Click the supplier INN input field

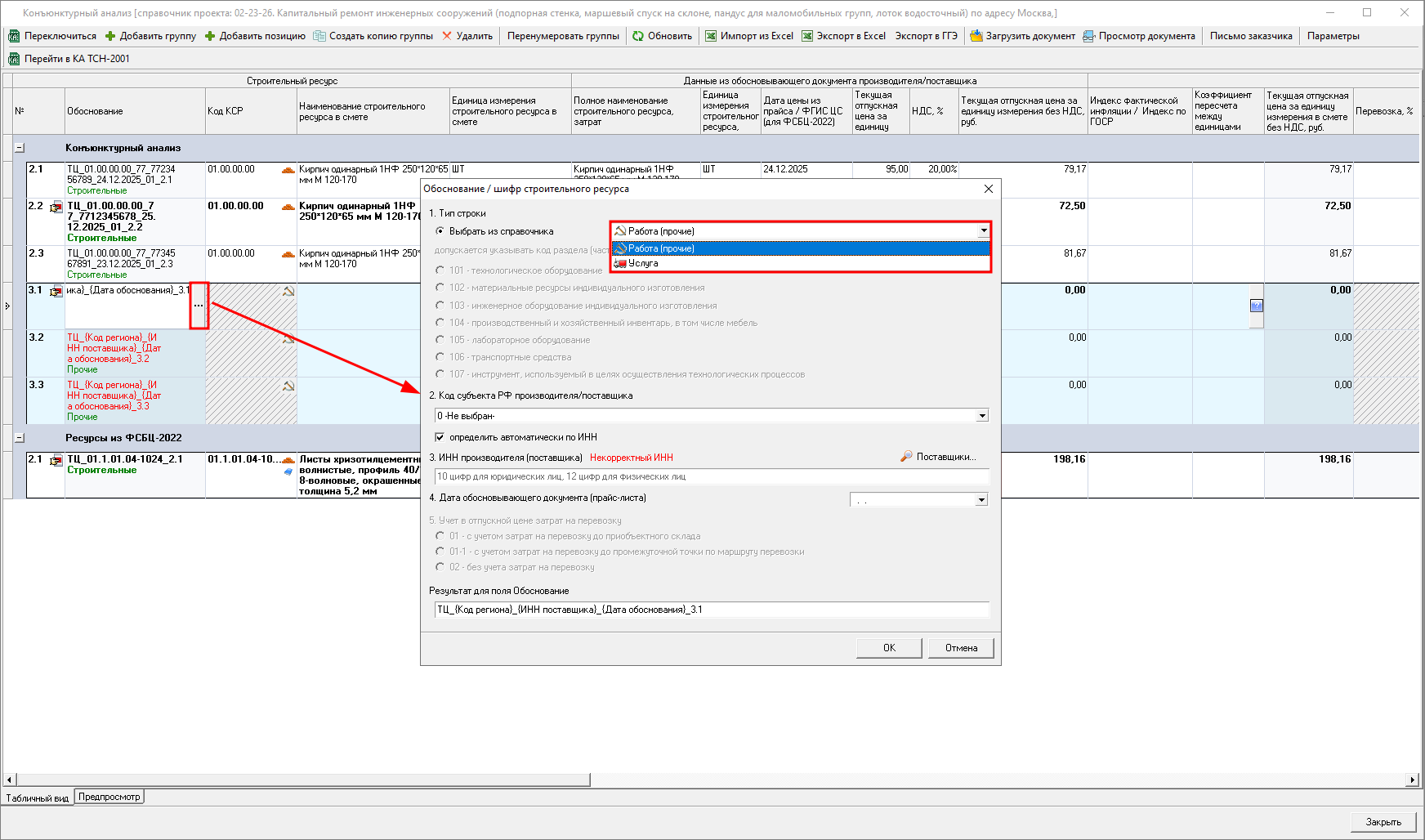point(711,476)
